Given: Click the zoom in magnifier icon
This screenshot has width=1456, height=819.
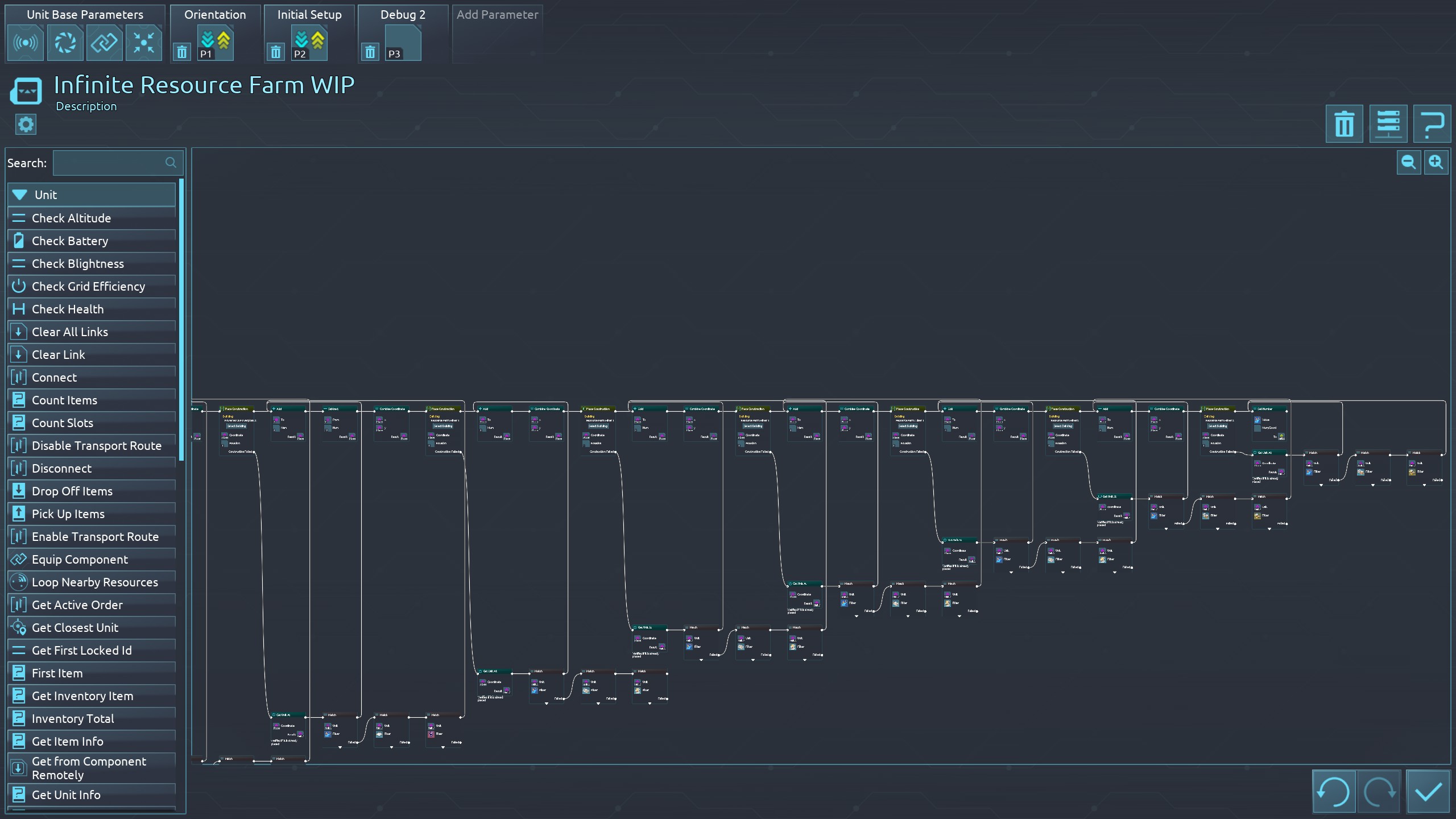Looking at the screenshot, I should click(1436, 163).
